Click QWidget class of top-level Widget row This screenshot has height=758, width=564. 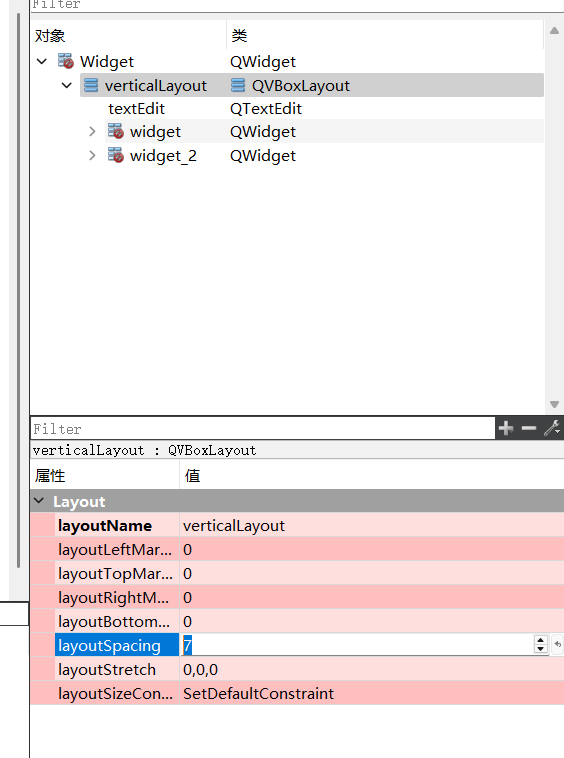(263, 61)
